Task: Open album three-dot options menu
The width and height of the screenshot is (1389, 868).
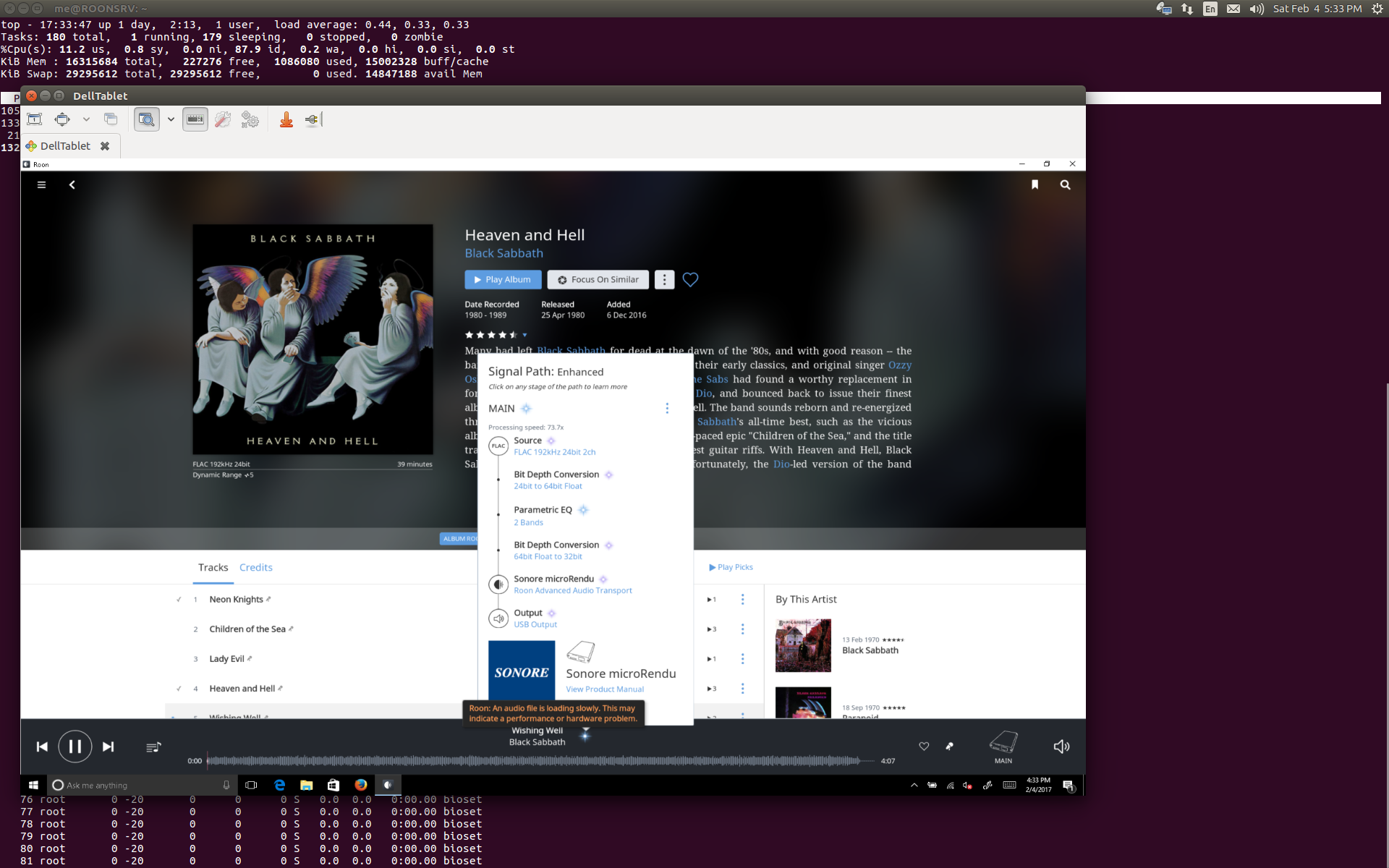Action: pos(664,280)
